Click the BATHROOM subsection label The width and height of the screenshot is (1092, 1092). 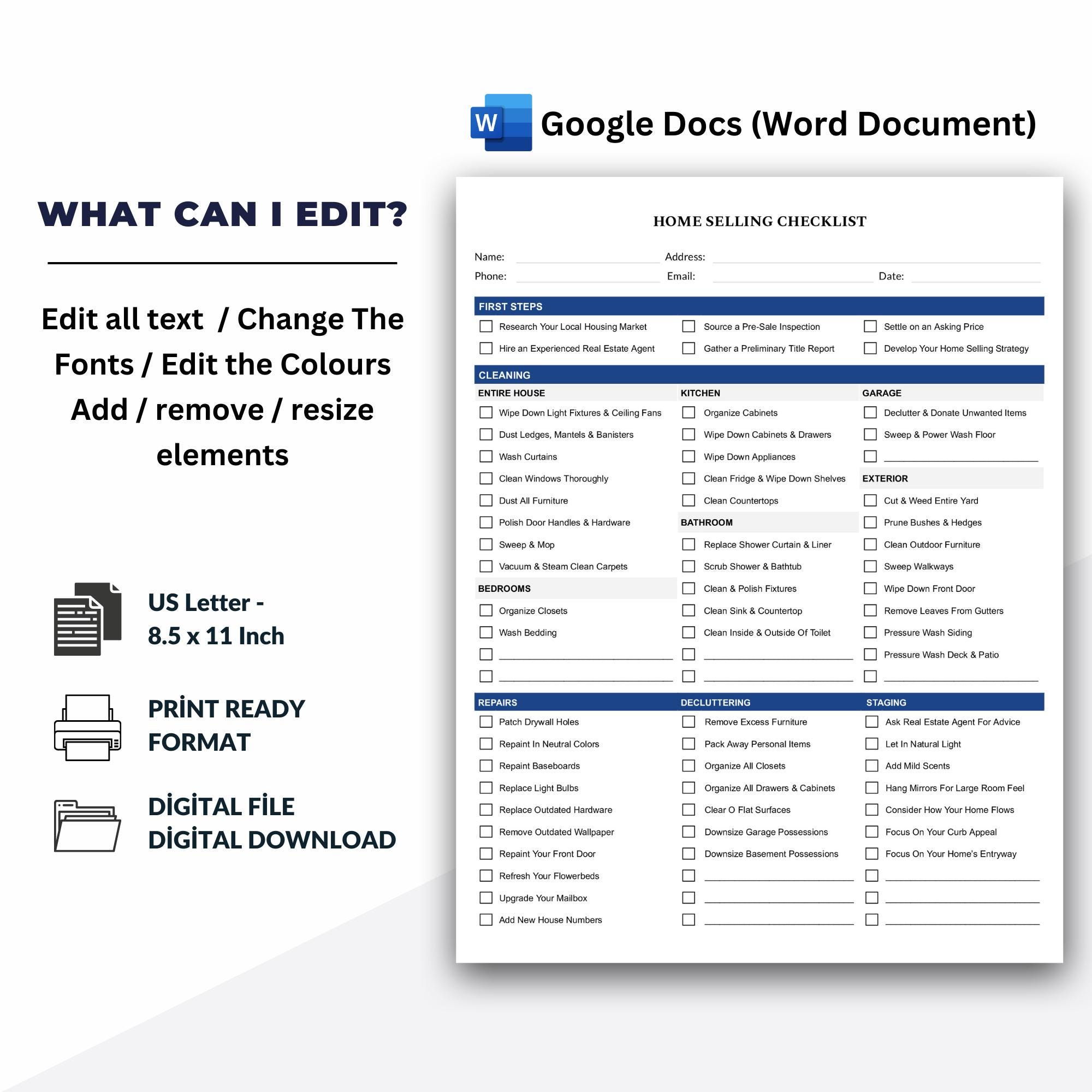707,523
